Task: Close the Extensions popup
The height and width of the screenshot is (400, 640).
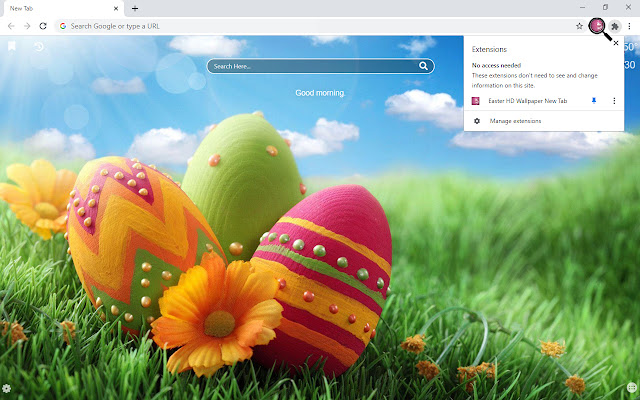Action: pos(616,43)
